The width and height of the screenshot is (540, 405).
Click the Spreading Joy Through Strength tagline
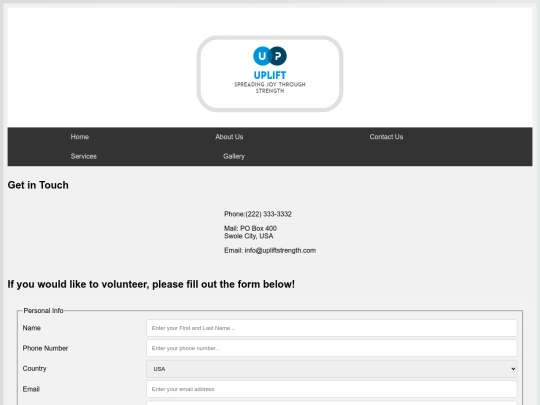tap(270, 87)
